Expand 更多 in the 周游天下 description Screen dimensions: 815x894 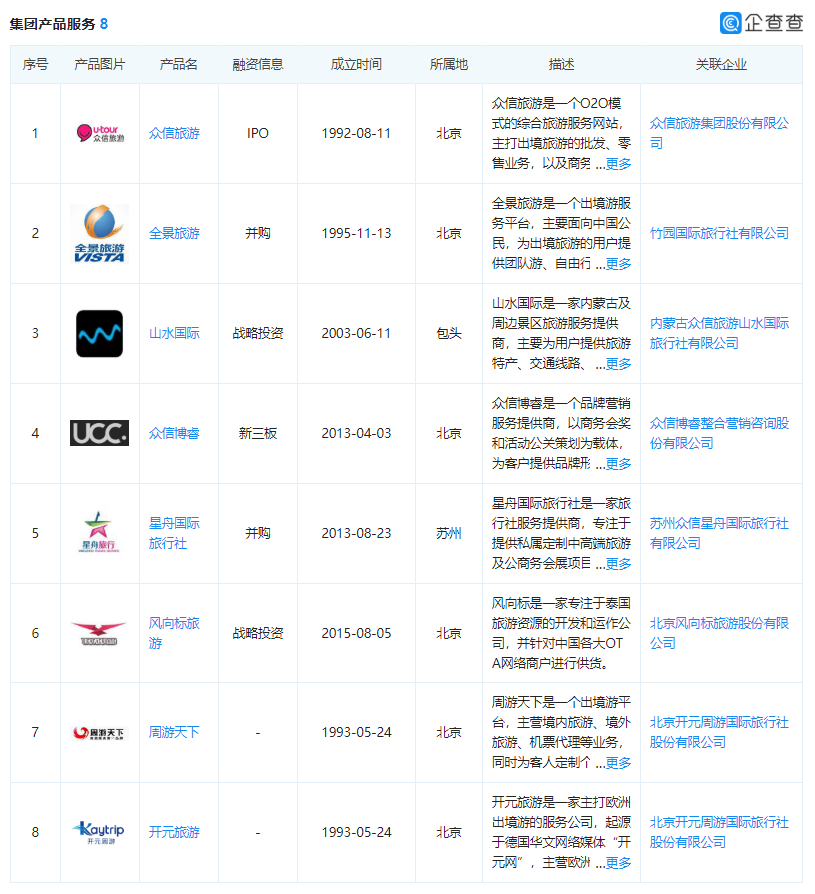(x=618, y=763)
